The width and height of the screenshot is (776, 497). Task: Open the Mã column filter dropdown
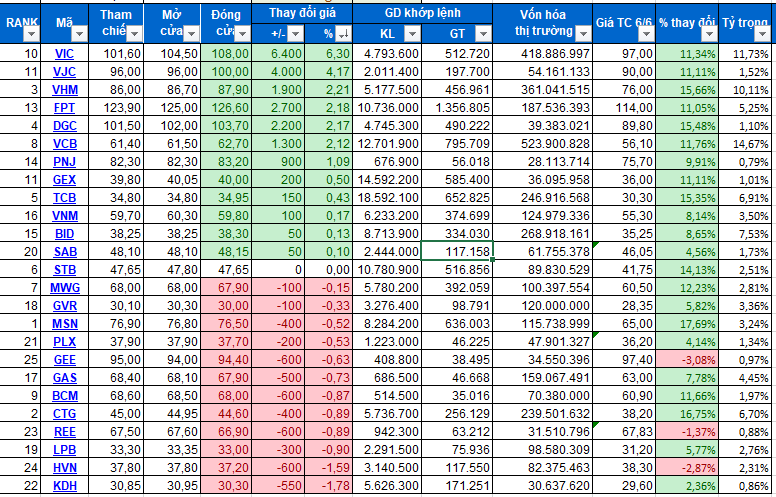pos(79,34)
